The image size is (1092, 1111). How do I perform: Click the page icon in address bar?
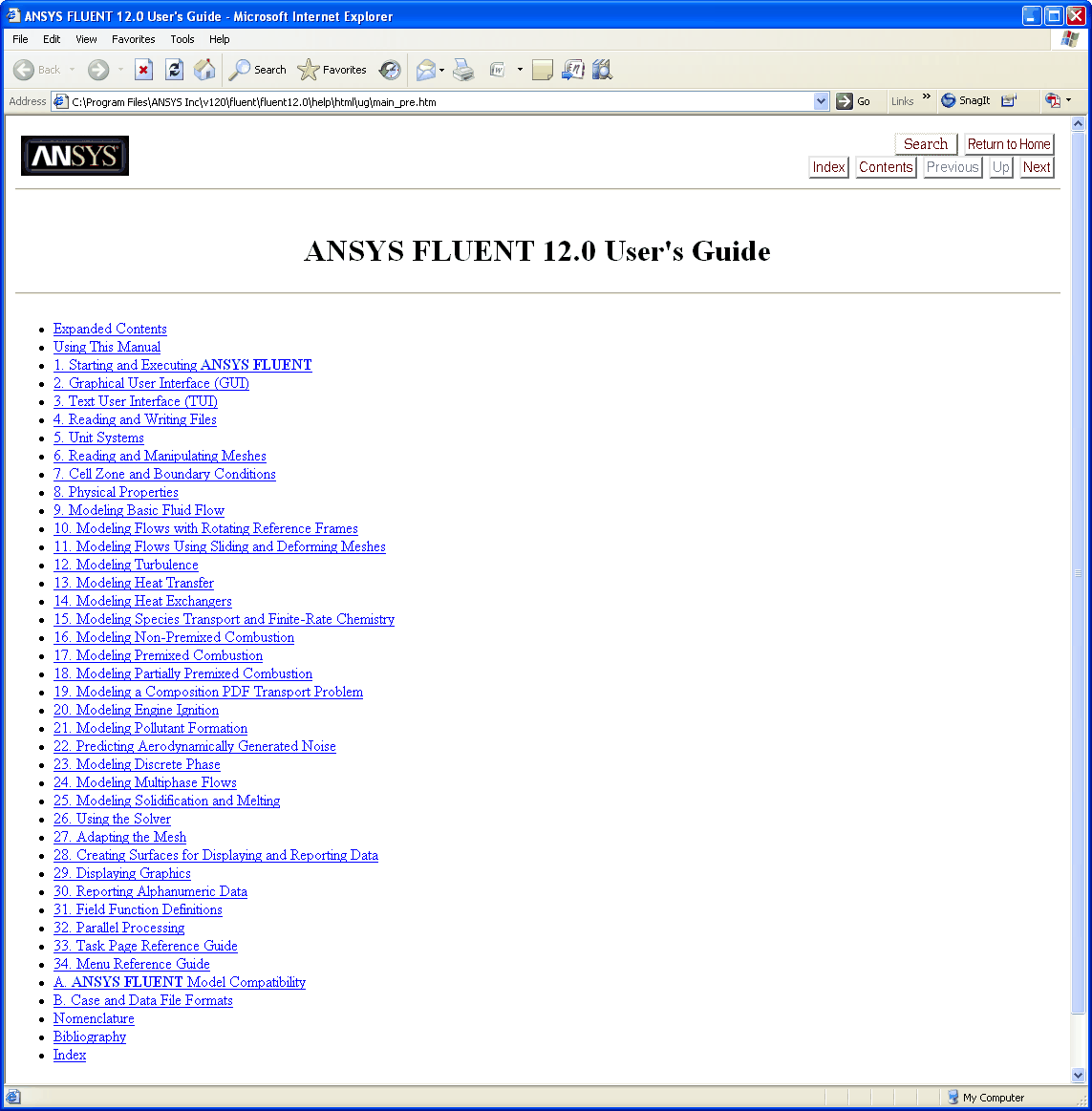point(61,101)
